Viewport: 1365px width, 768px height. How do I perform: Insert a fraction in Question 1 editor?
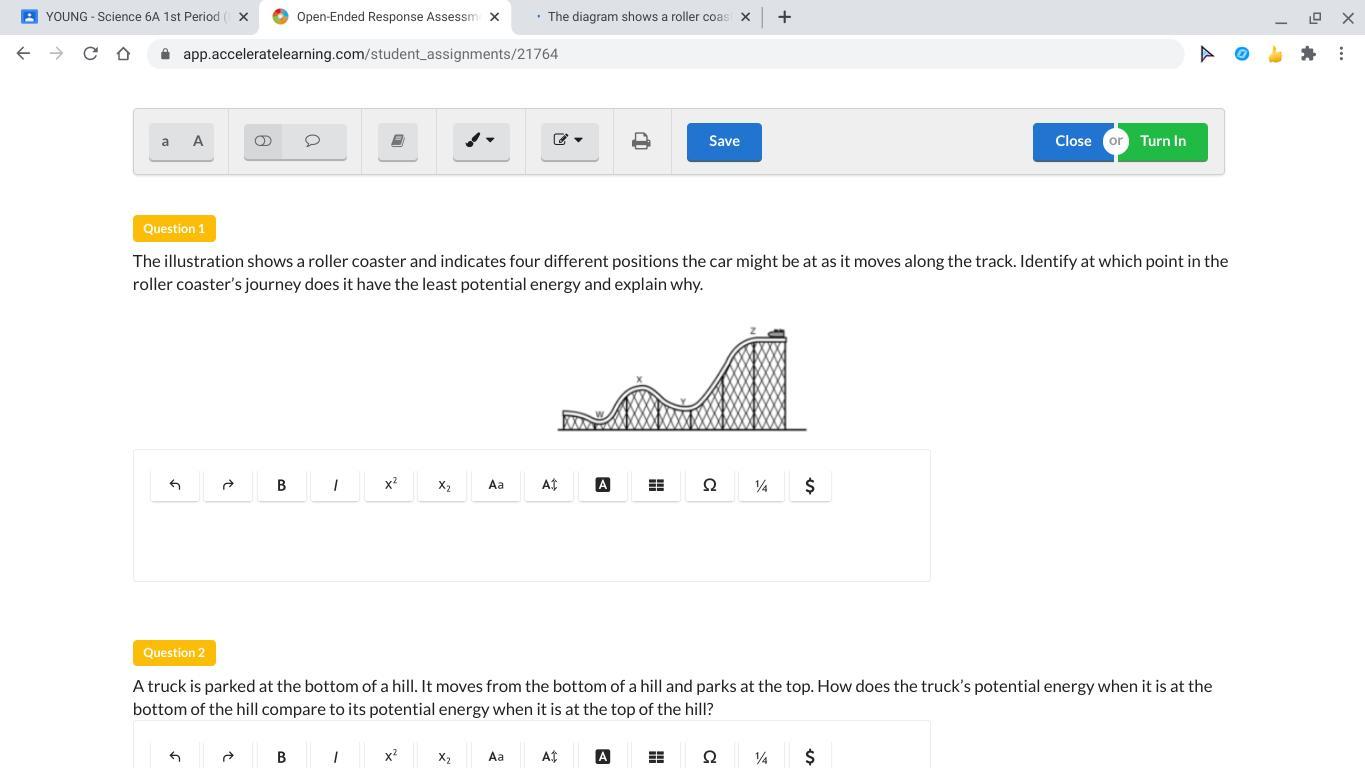tap(761, 485)
